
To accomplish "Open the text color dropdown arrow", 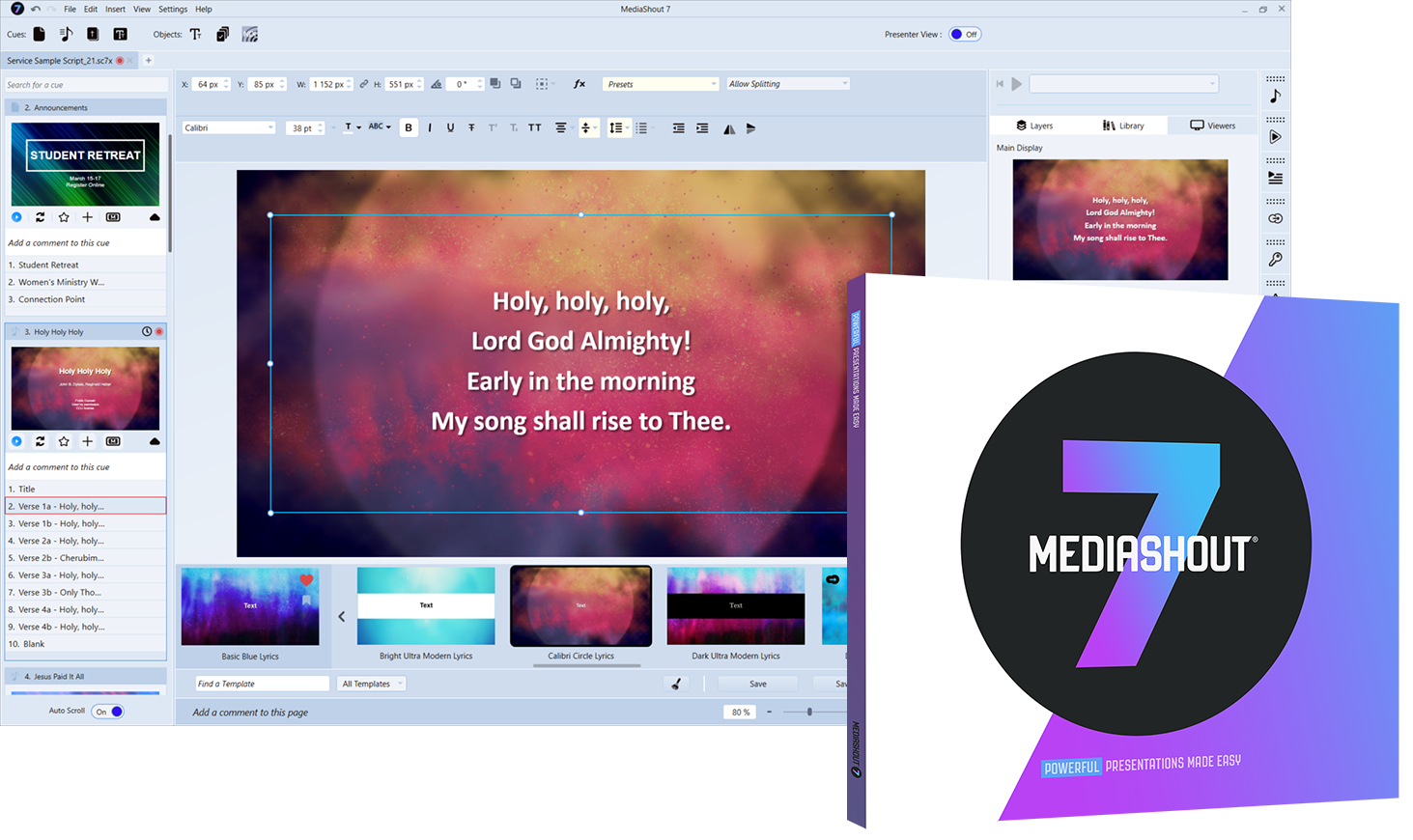I will 358,127.
